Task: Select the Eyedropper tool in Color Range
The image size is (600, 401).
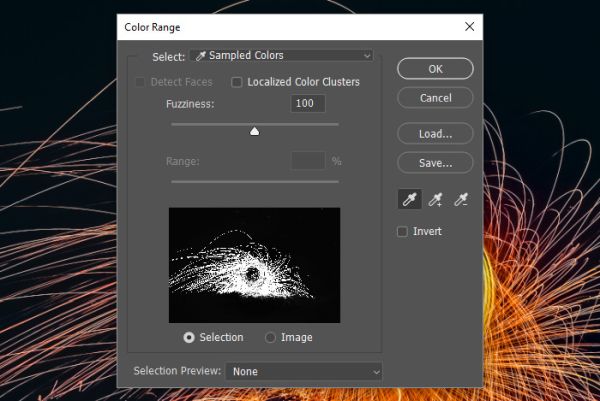Action: pyautogui.click(x=410, y=199)
